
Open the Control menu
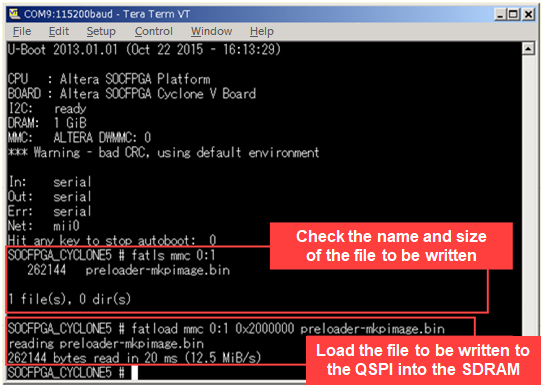tap(153, 32)
